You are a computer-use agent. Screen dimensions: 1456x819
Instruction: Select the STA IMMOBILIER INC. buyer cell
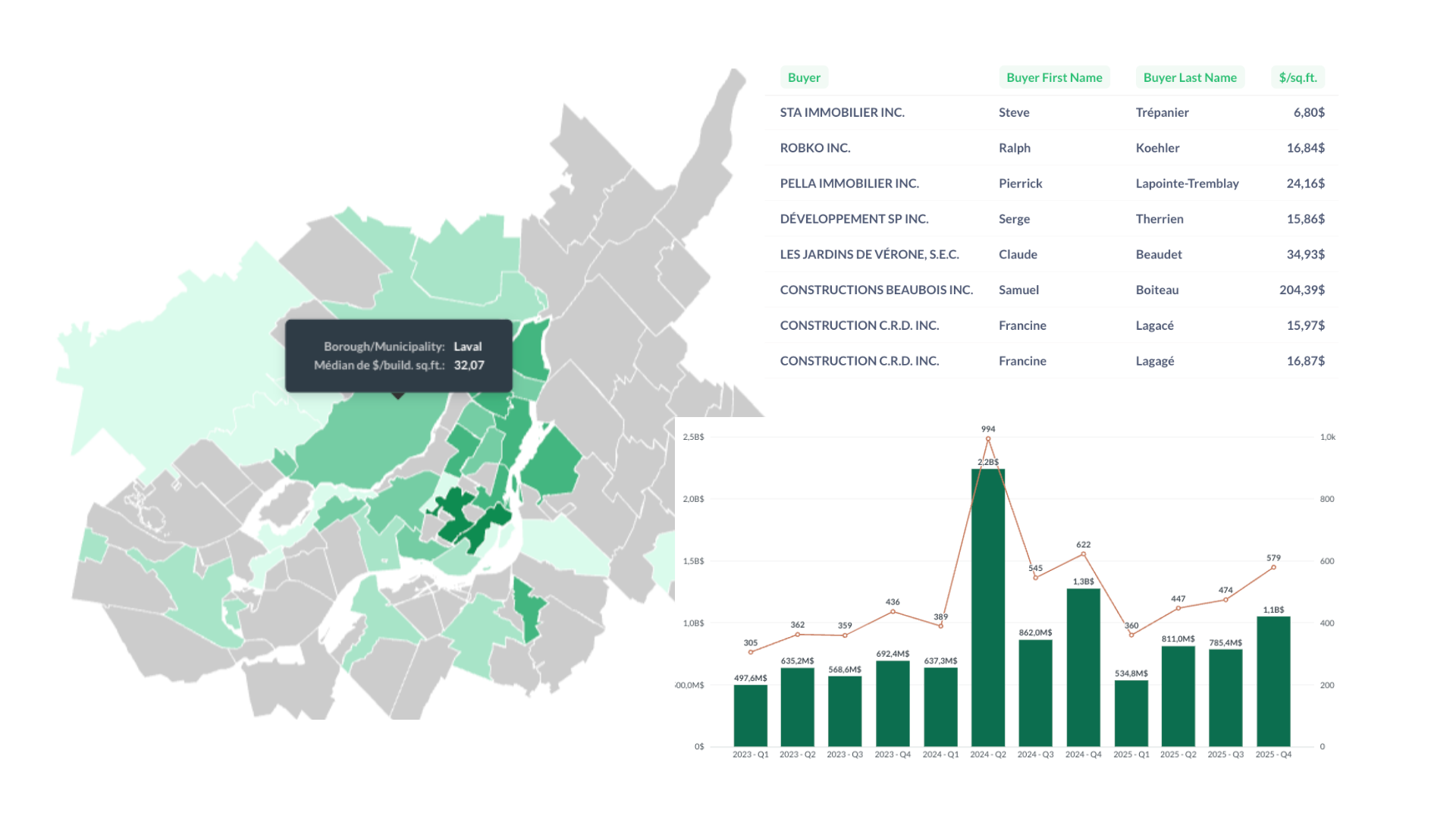coord(842,112)
